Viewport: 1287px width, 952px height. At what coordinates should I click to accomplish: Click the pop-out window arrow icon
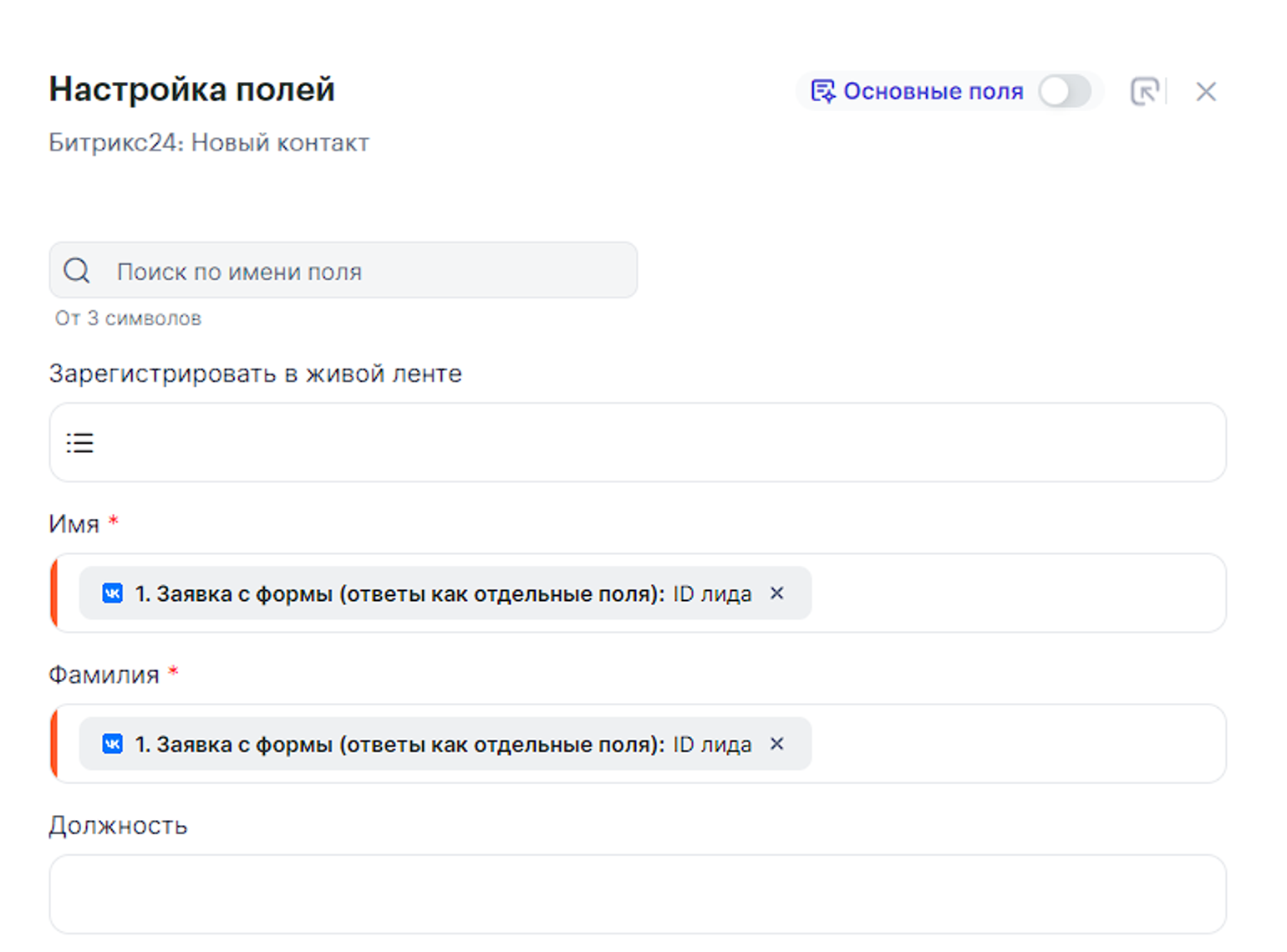point(1144,91)
